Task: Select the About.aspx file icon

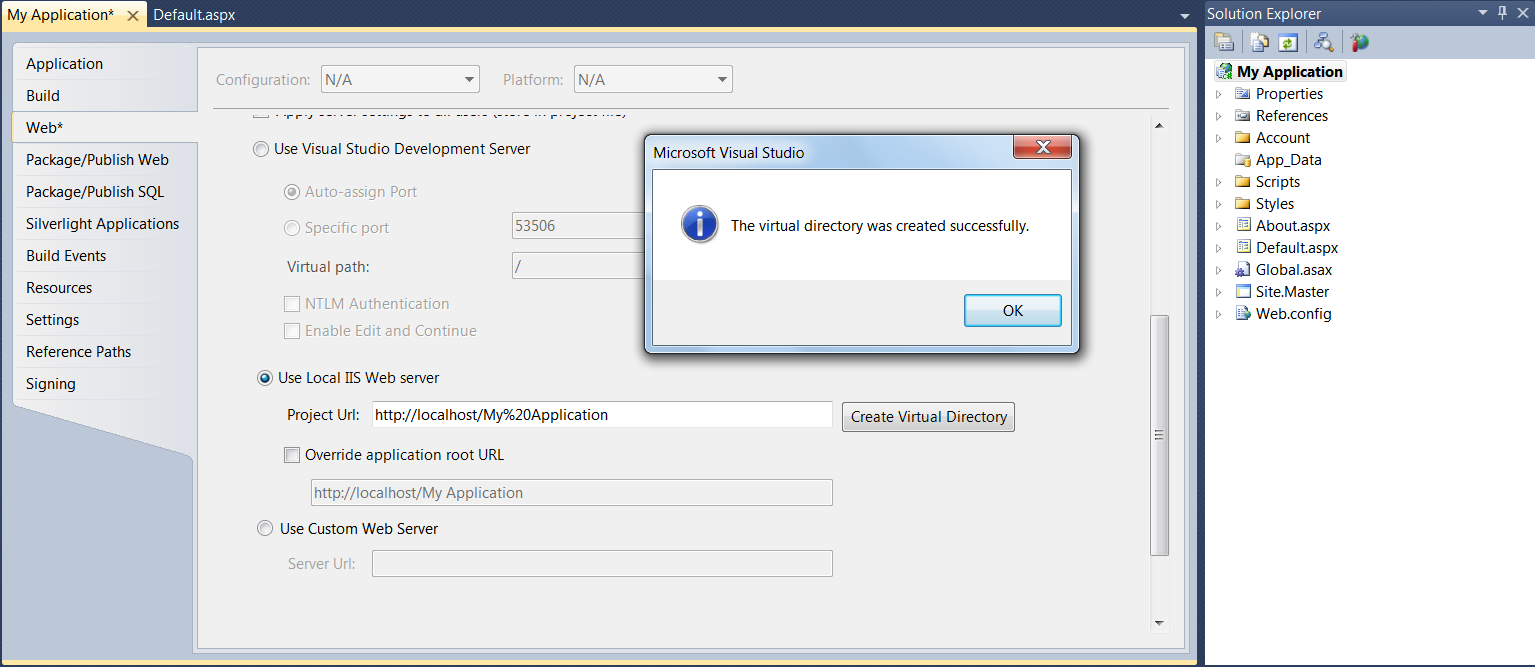Action: coord(1243,226)
